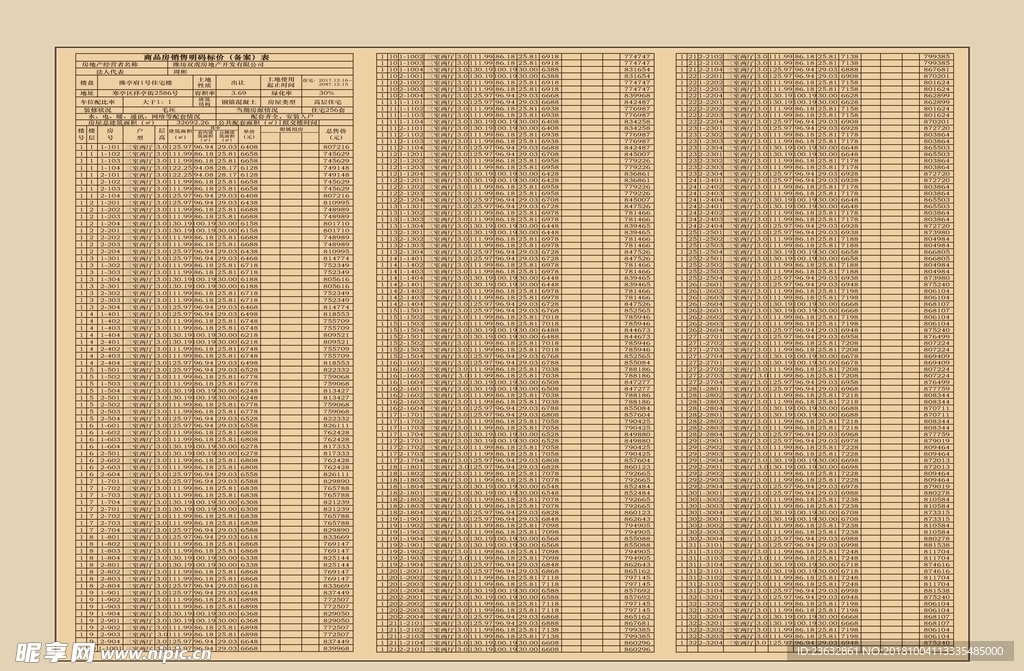Image resolution: width=1024 pixels, height=671 pixels.
Task: Click the 高层住宅 house type cell
Action: (326, 102)
